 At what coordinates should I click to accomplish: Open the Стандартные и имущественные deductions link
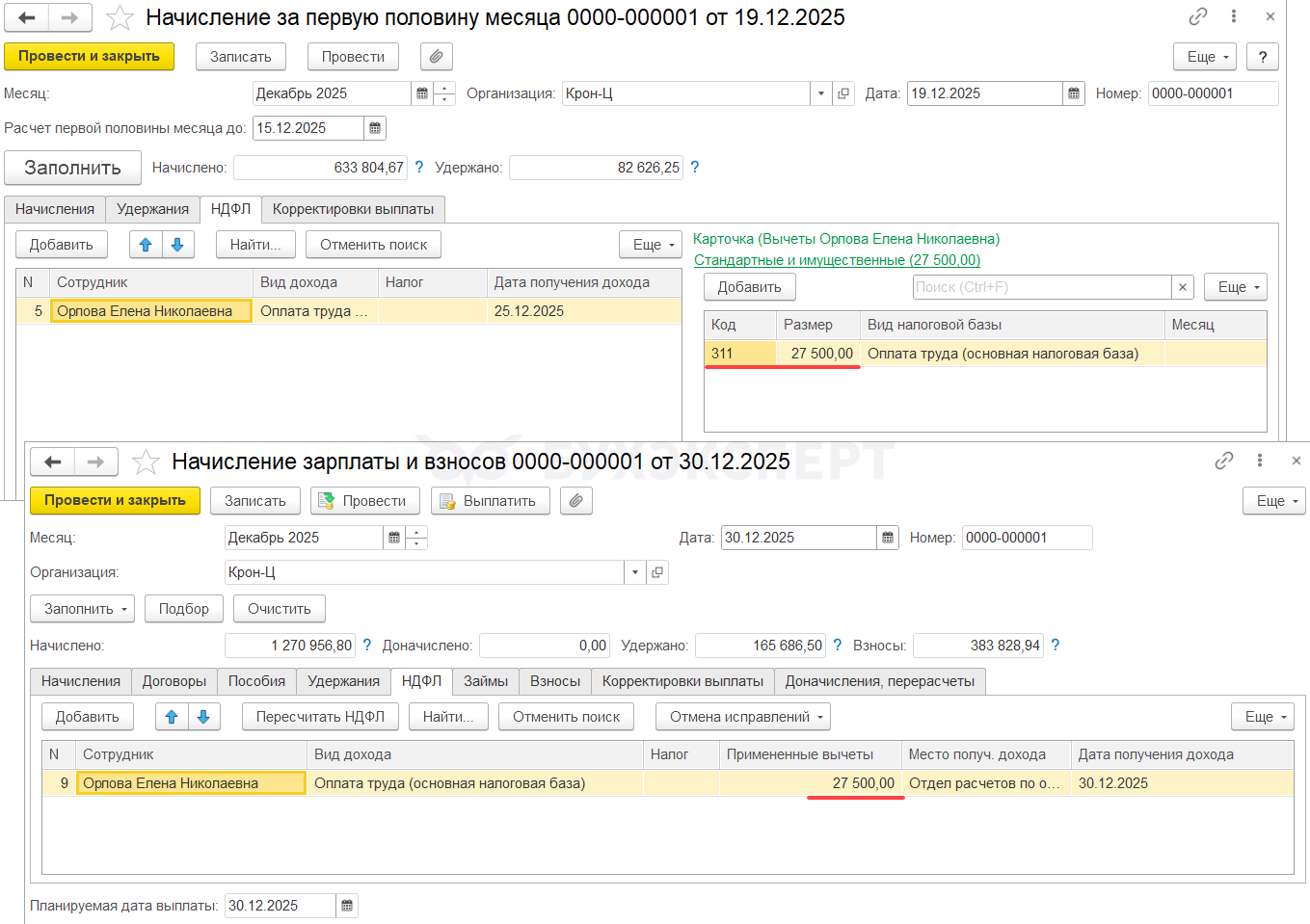tap(837, 260)
